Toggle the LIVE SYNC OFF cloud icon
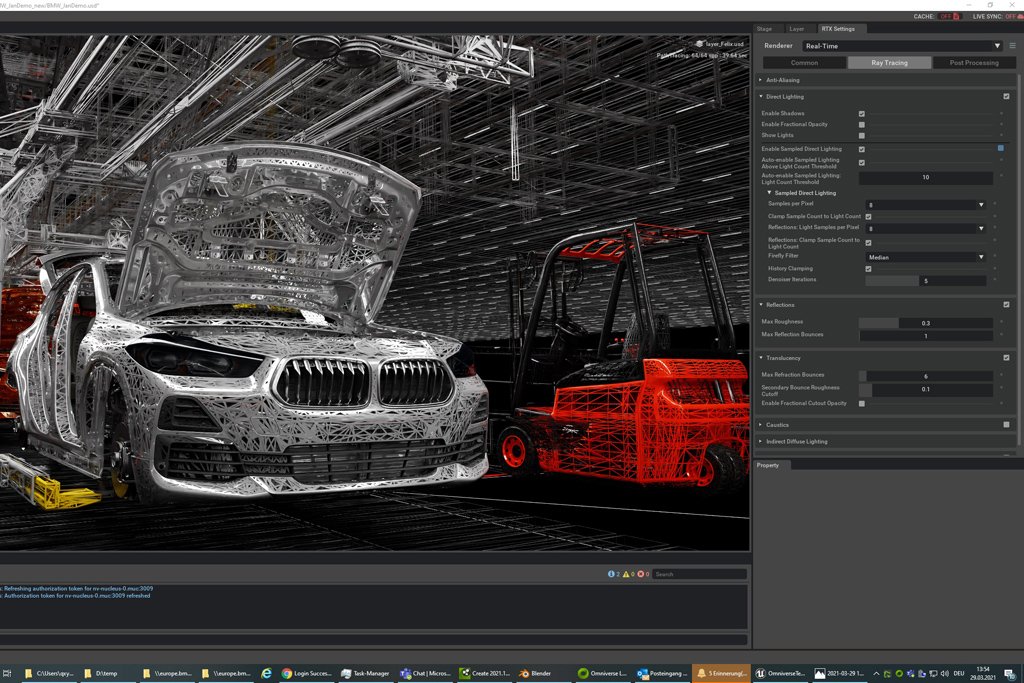 pos(1021,16)
